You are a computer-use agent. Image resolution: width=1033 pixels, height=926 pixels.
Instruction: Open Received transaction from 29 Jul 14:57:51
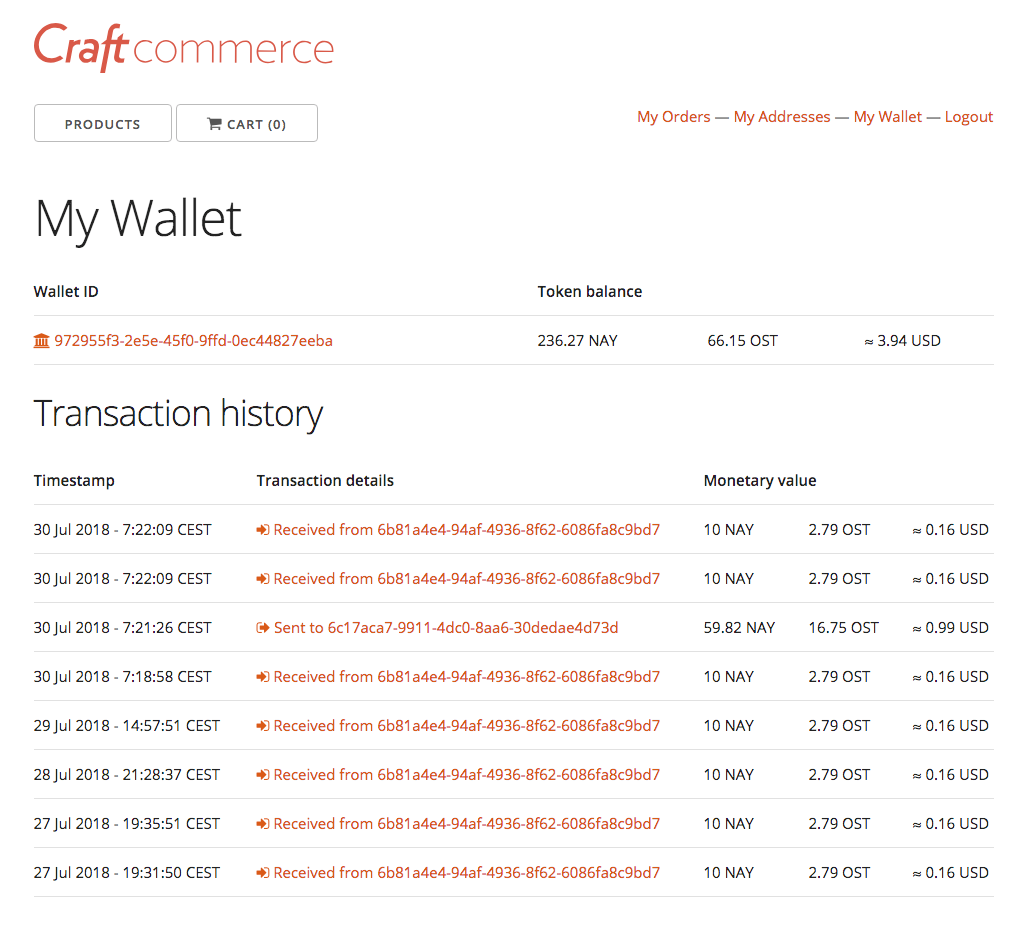[466, 725]
